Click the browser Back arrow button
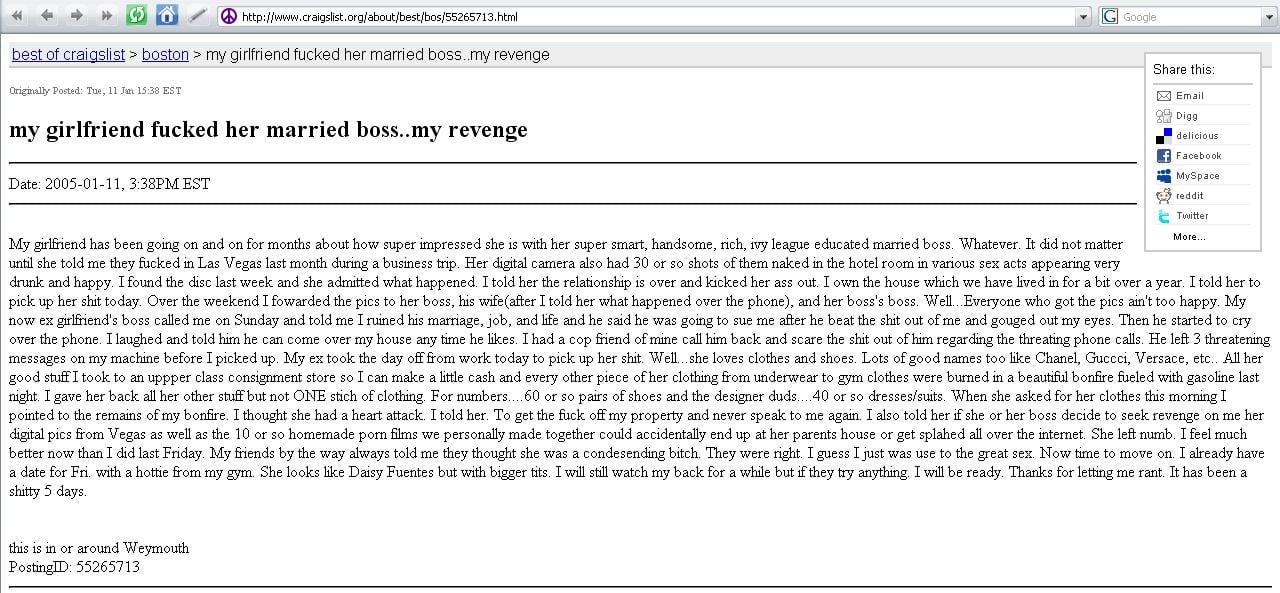This screenshot has width=1280, height=593. 46,16
